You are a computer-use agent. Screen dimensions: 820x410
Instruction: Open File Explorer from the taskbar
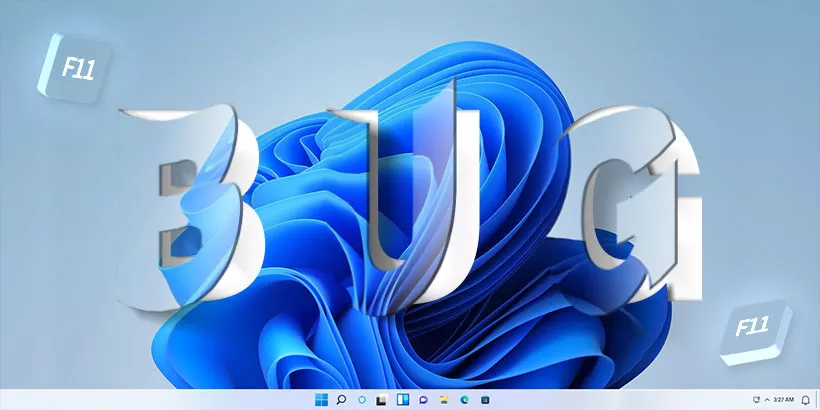tap(443, 400)
